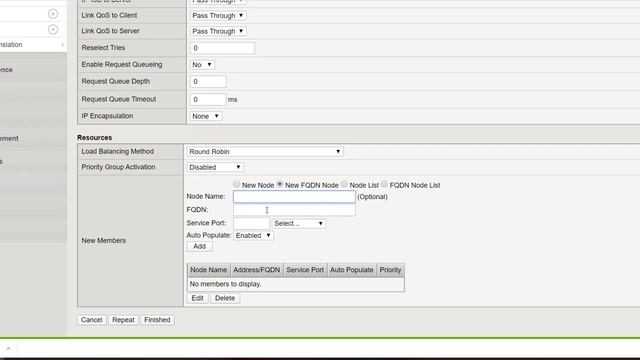This screenshot has height=360, width=640.
Task: Click the Repeat button
Action: [x=123, y=320]
